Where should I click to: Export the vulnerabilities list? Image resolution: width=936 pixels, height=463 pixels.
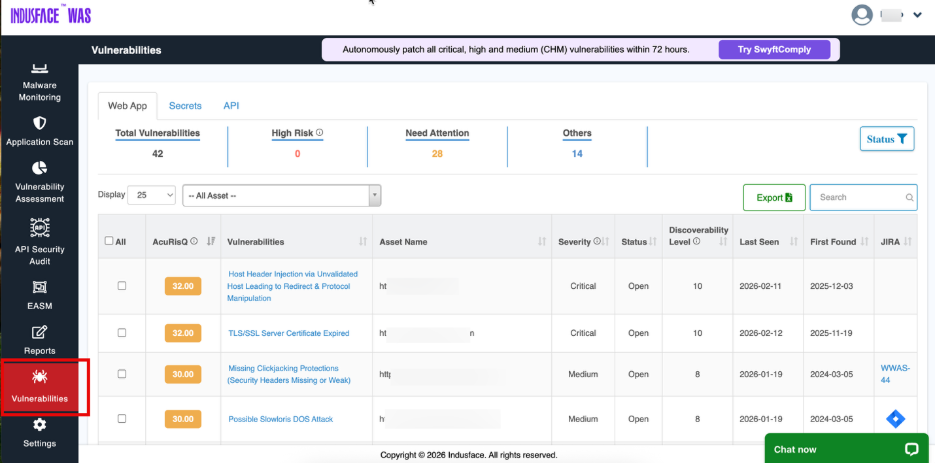pos(774,197)
